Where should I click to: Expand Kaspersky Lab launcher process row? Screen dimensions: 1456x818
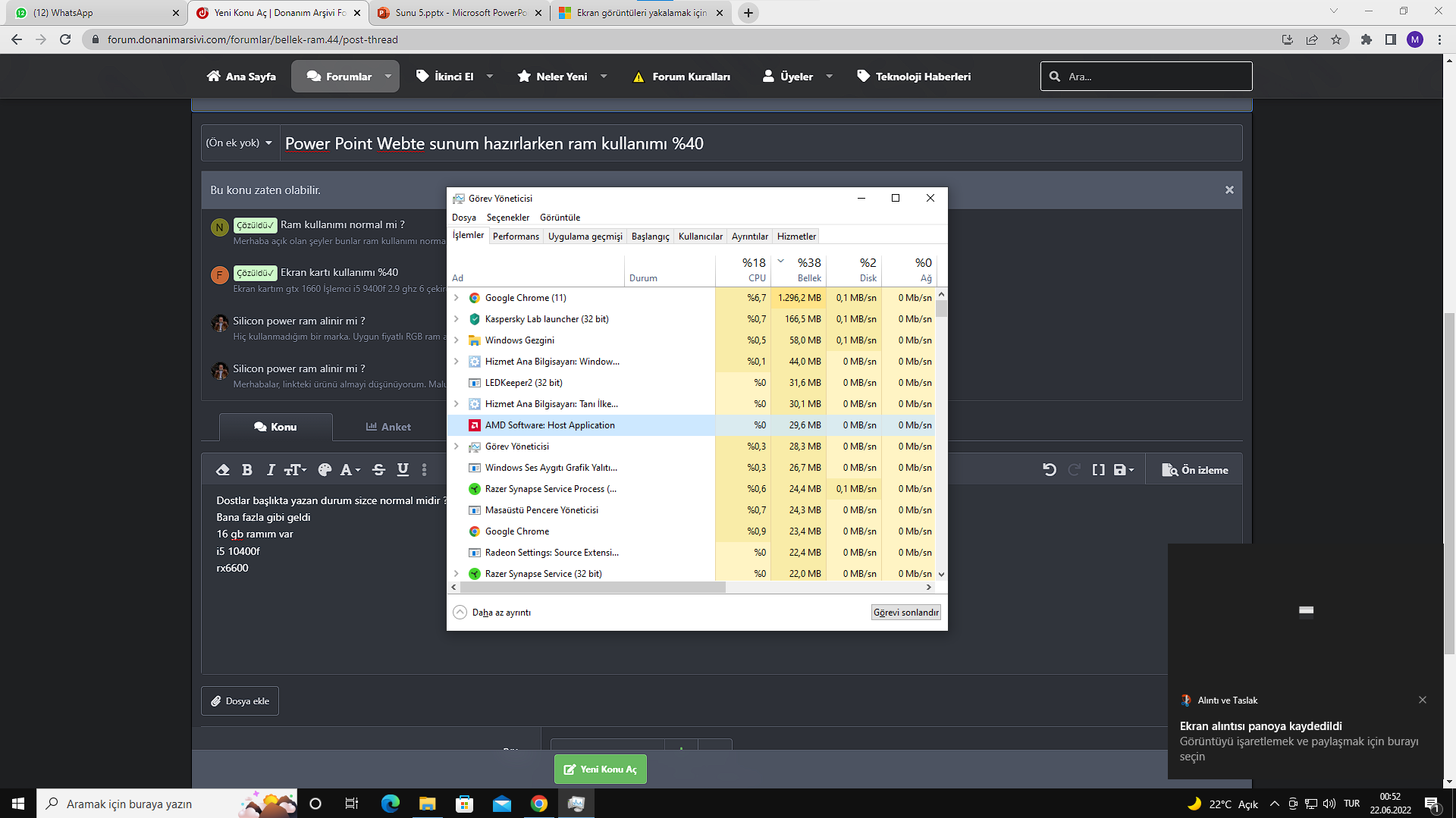[456, 319]
